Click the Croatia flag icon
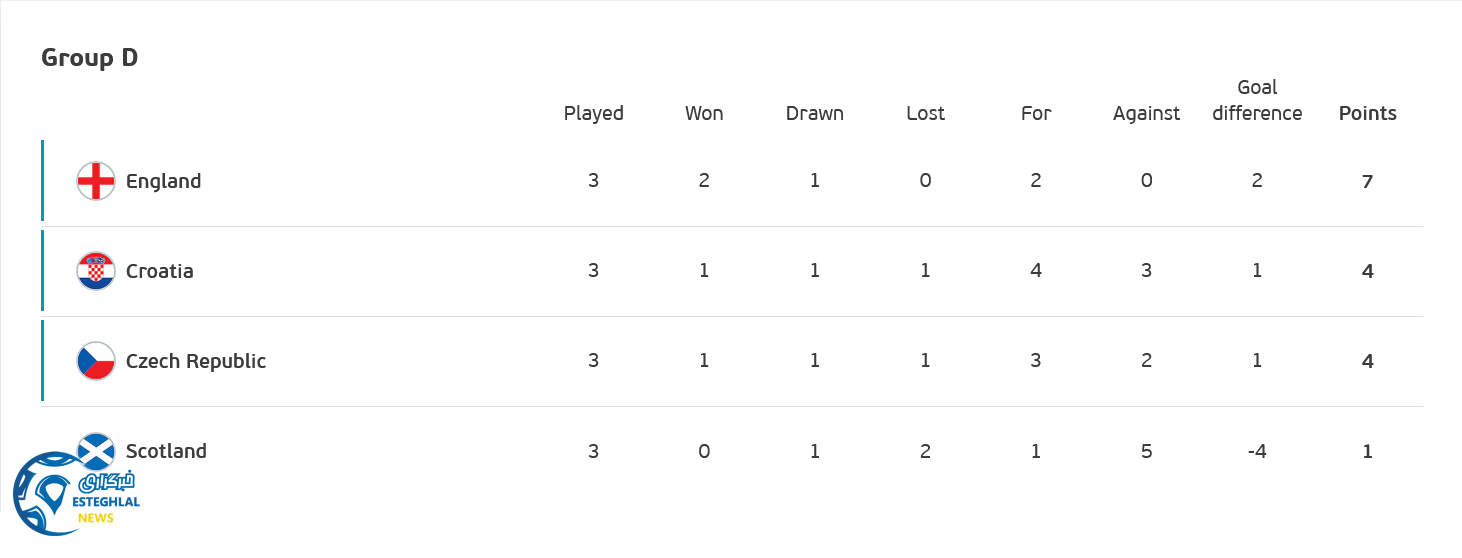The height and width of the screenshot is (558, 1462). 96,271
